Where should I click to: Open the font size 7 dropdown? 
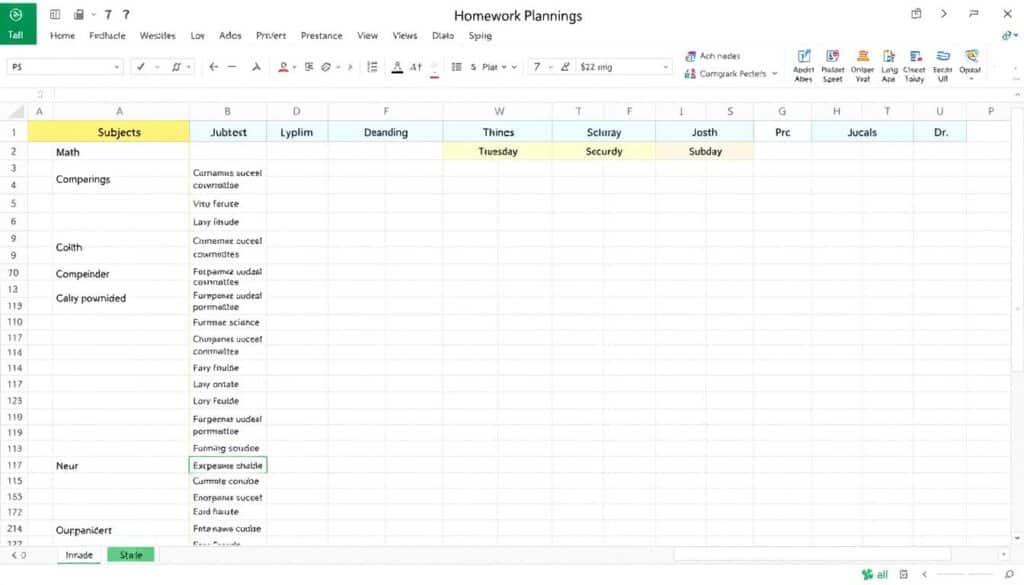(x=551, y=67)
